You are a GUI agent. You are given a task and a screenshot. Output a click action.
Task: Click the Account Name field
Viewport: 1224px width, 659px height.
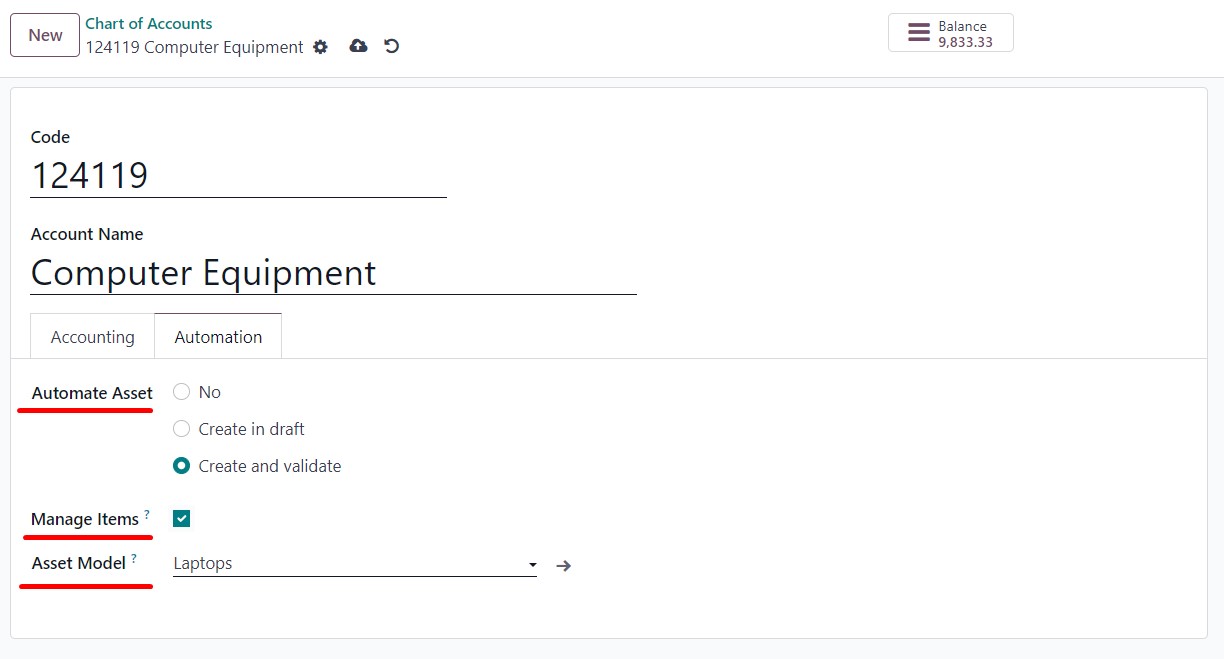click(x=333, y=273)
